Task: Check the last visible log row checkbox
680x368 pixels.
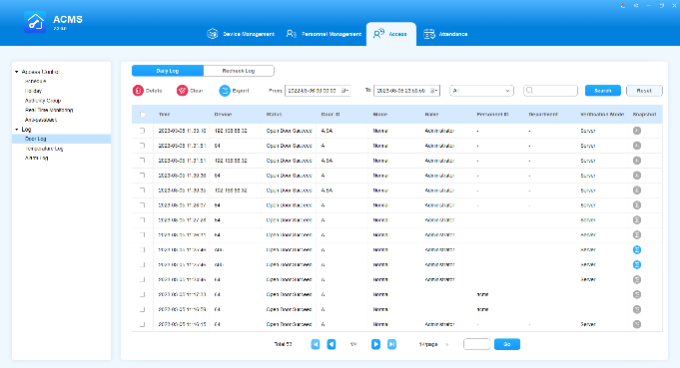Action: (x=143, y=324)
